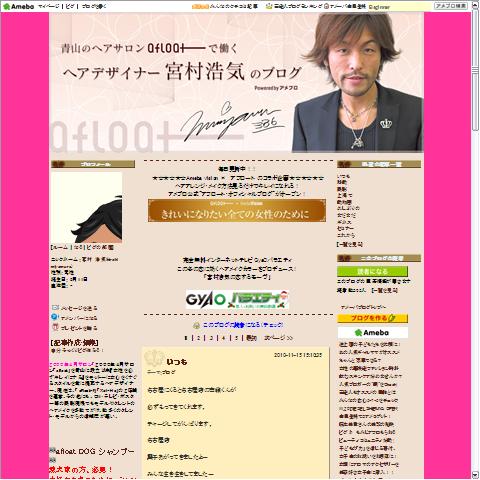480x480 pixels.
Task: Click the scrollbar down arrow at bottom right
Action: pos(475,474)
